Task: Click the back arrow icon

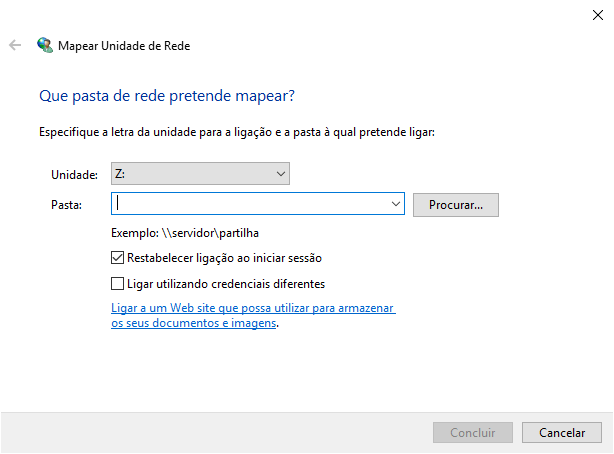Action: [15, 45]
